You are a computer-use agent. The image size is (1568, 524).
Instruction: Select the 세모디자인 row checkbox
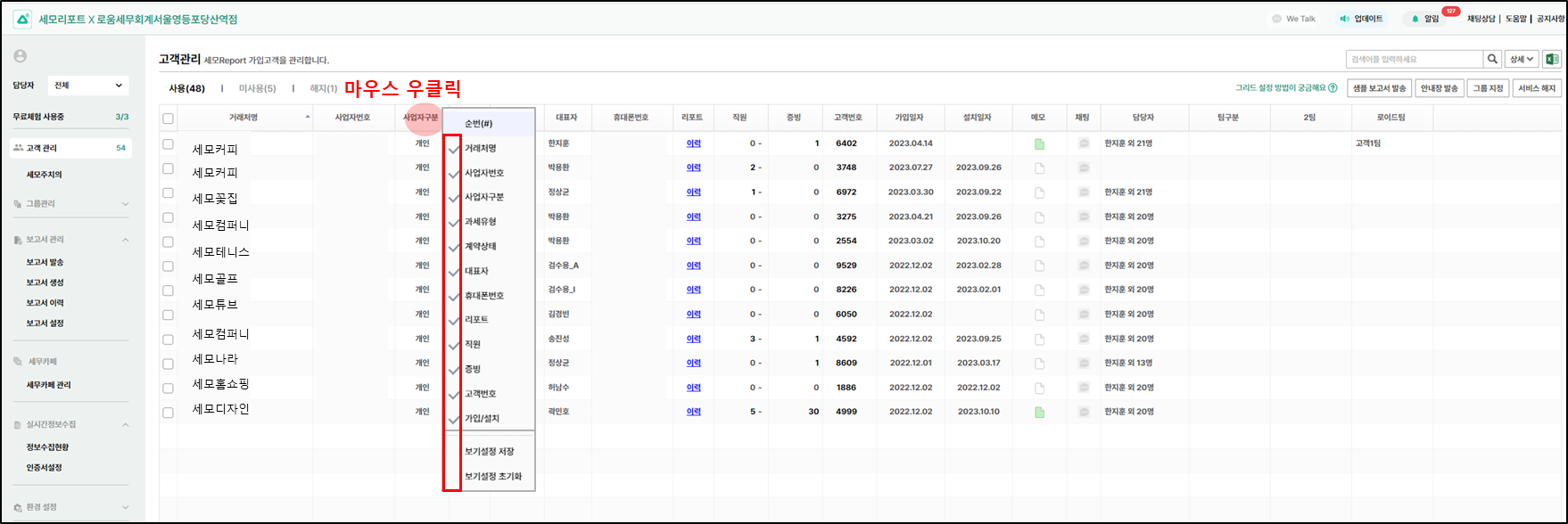[x=168, y=413]
